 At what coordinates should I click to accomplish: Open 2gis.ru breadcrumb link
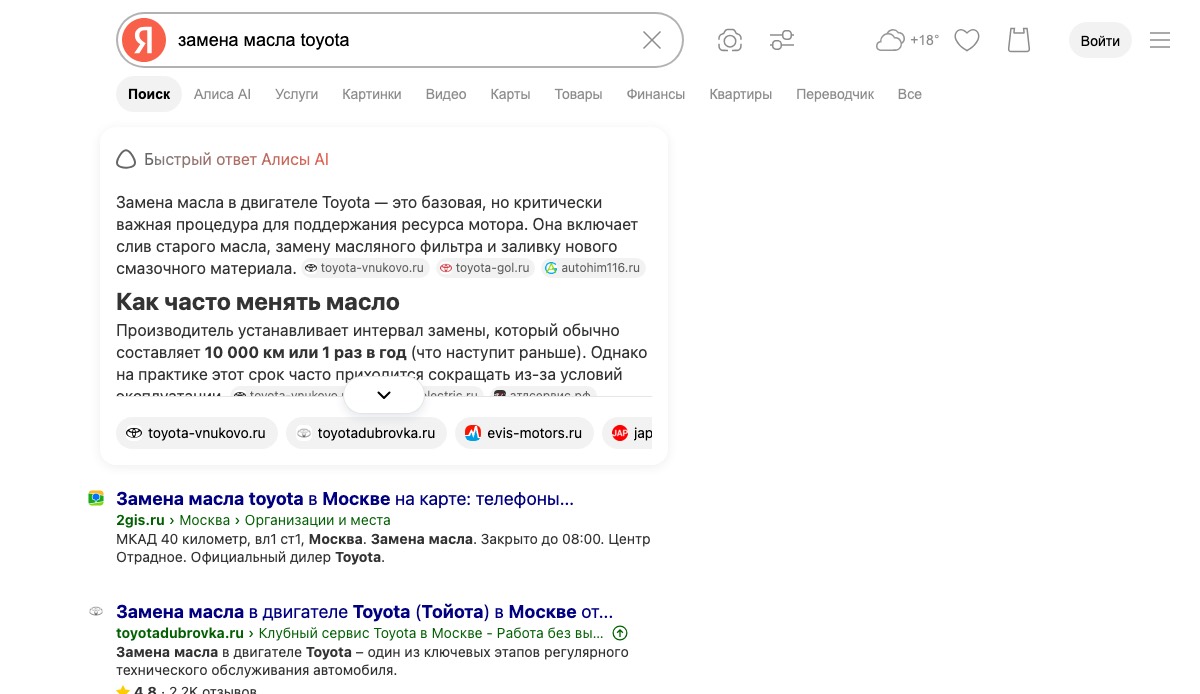(139, 520)
